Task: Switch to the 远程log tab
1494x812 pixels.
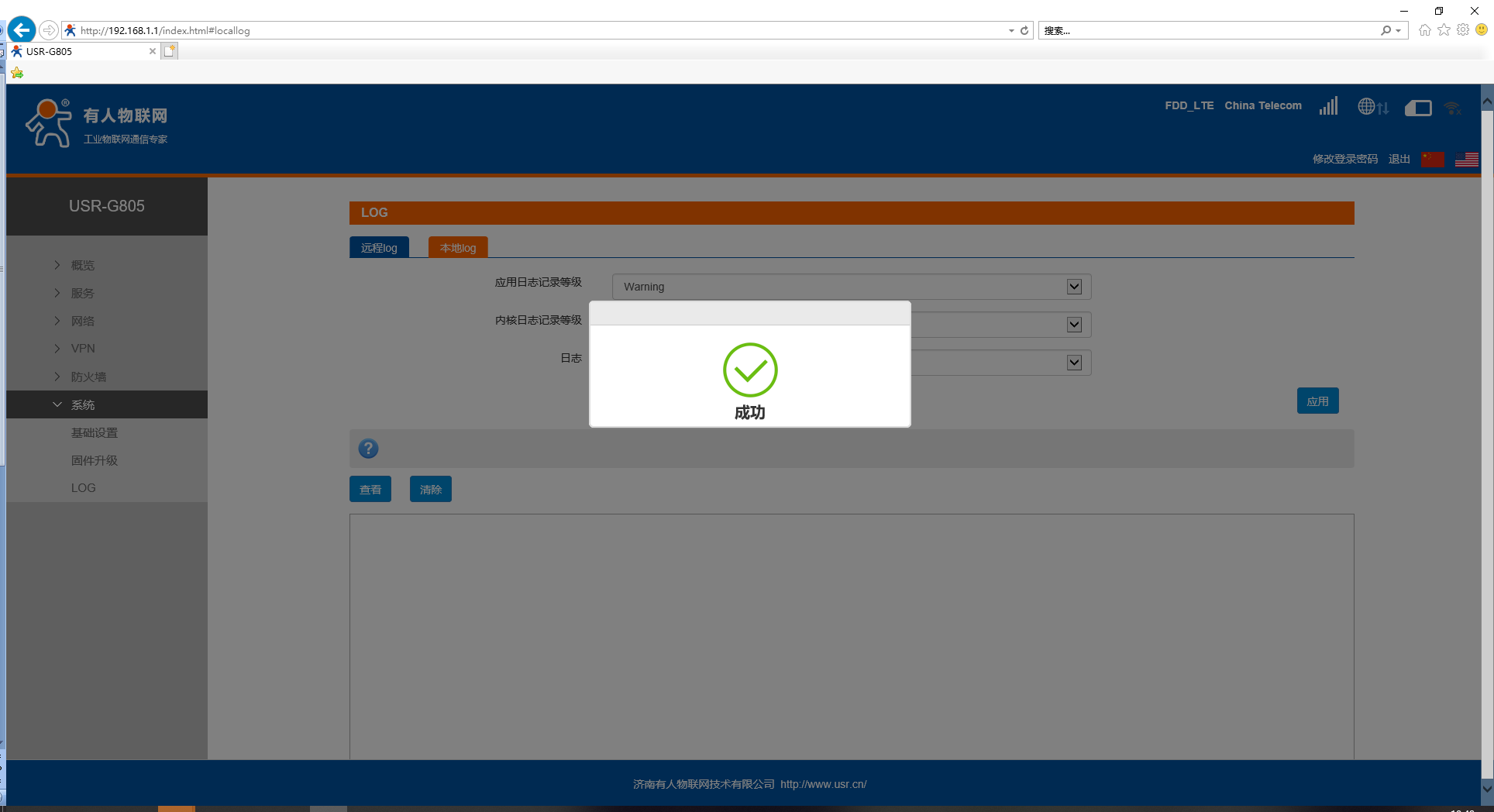Action: [379, 248]
